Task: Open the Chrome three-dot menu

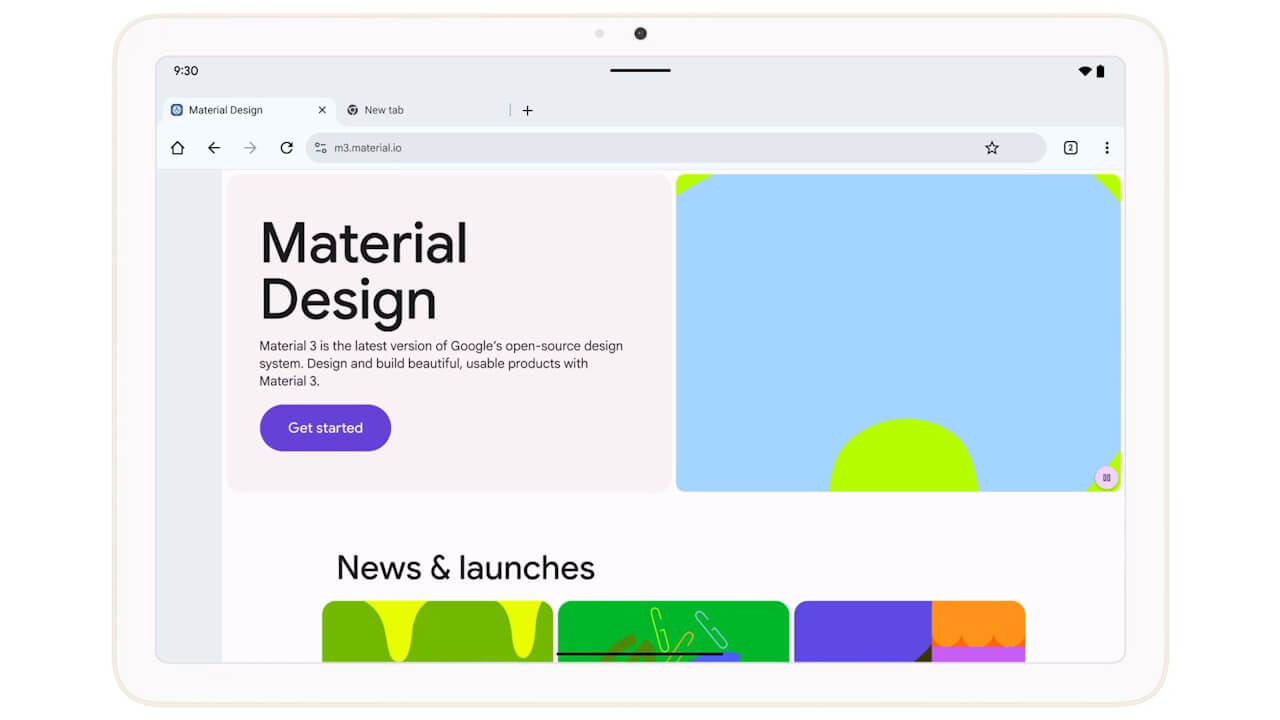Action: pos(1107,148)
